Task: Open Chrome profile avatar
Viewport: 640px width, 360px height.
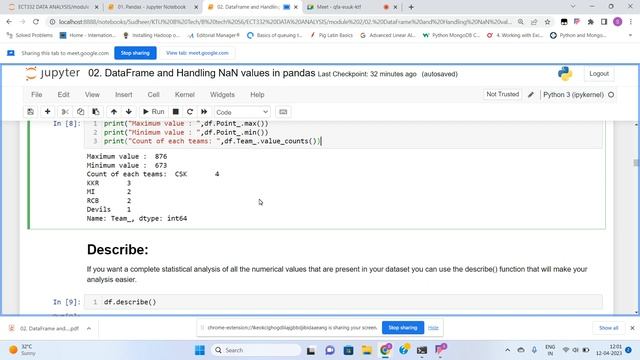Action: click(618, 22)
